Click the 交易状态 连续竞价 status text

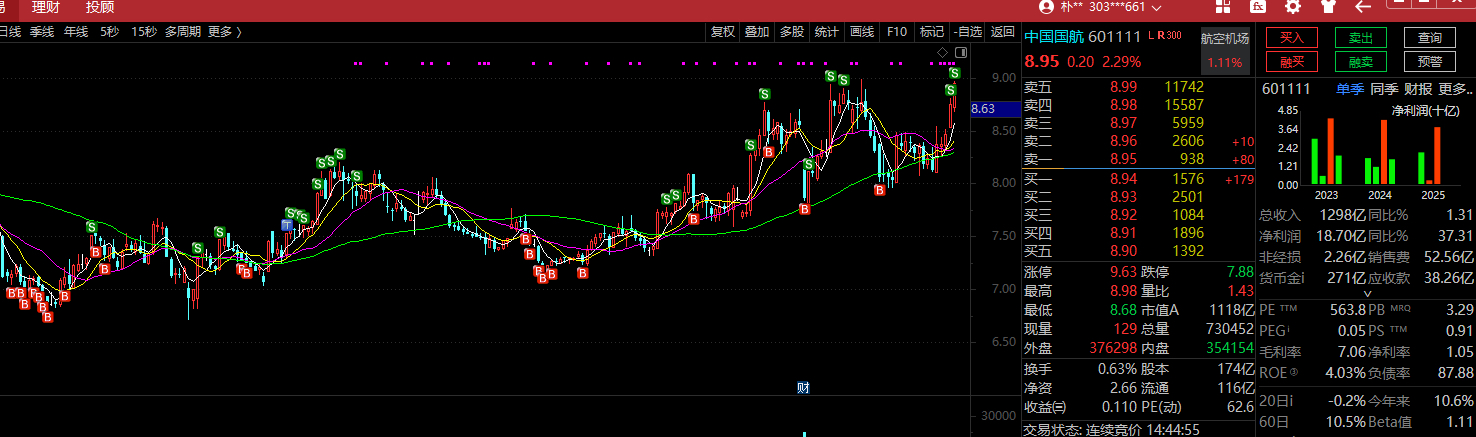pos(1113,429)
